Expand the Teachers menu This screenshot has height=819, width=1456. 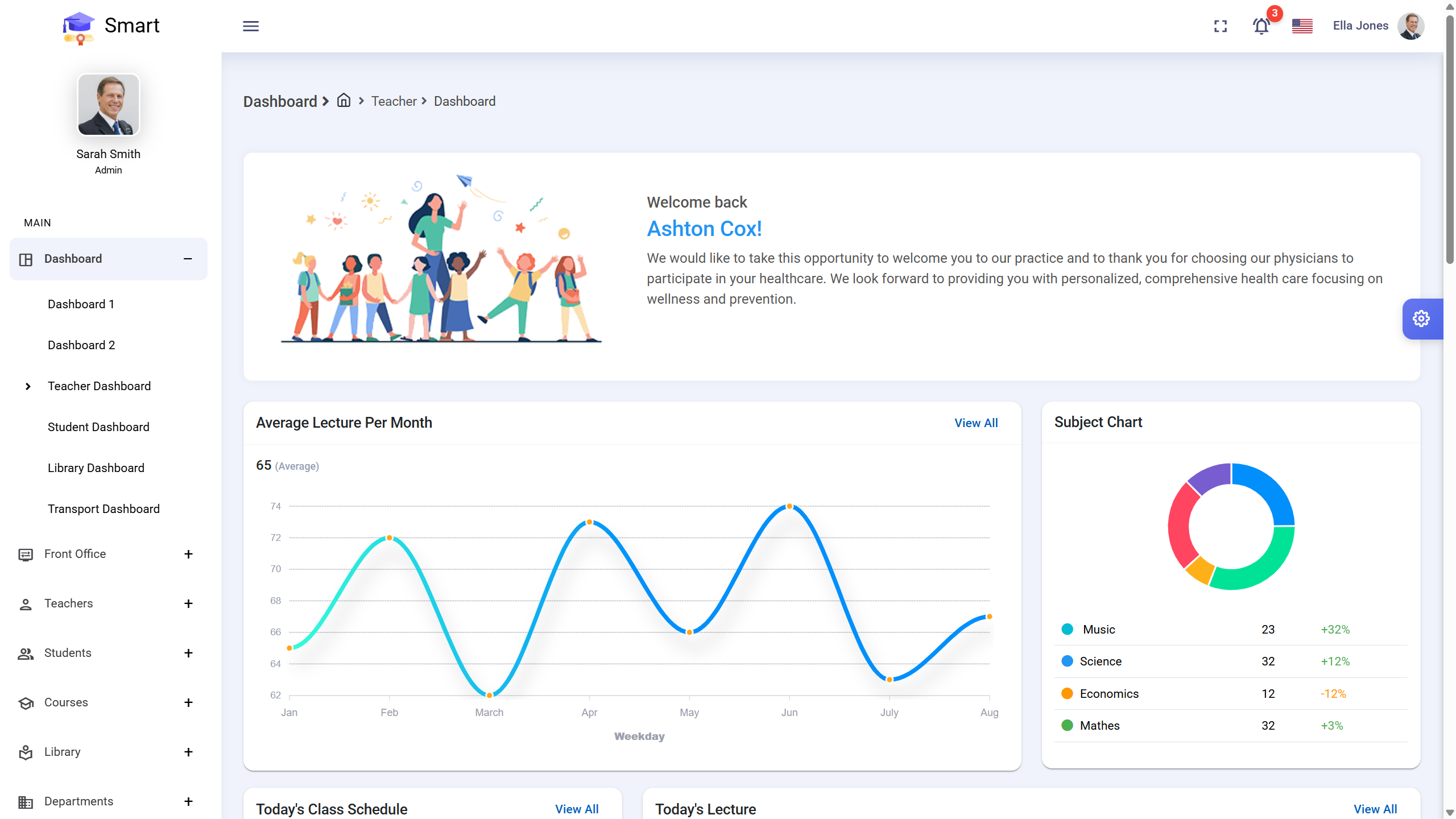pos(188,603)
